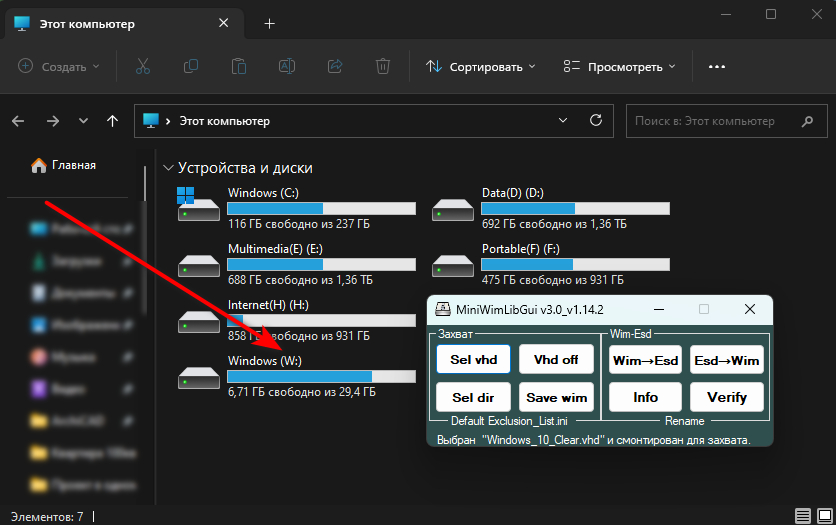Switch to large icons view in status bar
Viewport: 836px width, 525px height.
825,515
